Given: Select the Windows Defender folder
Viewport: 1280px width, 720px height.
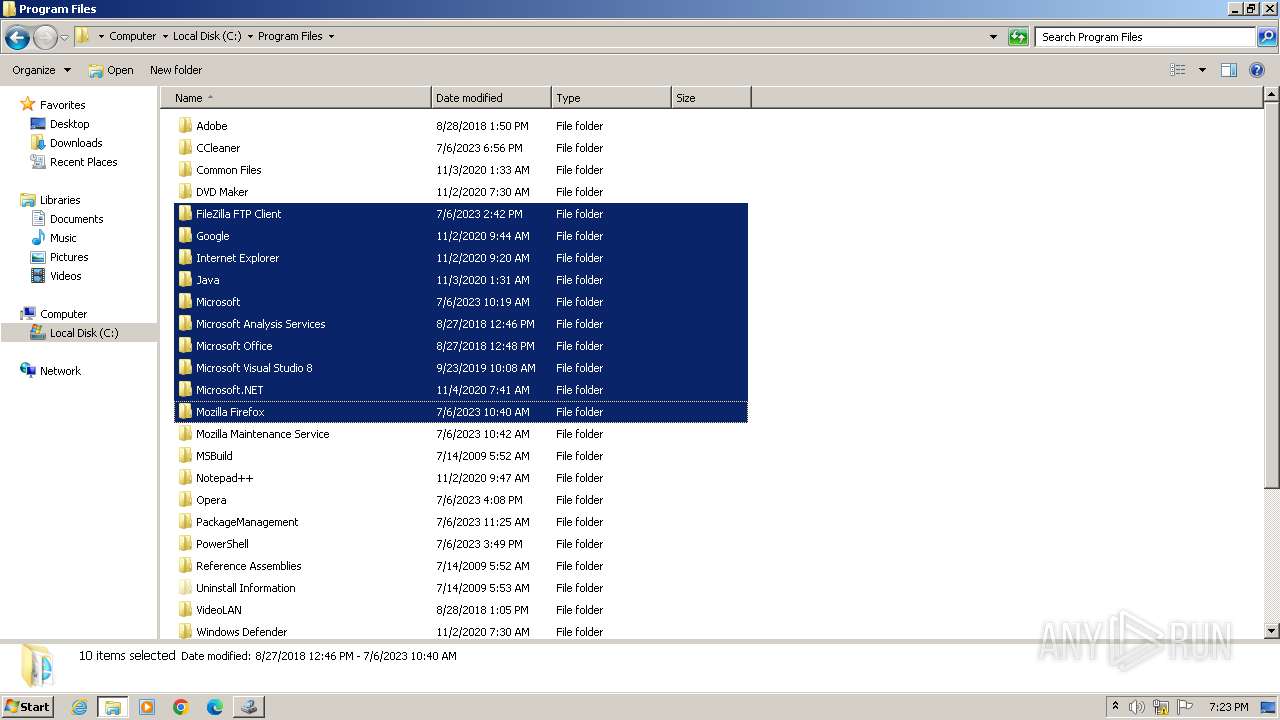Looking at the screenshot, I should click(241, 632).
